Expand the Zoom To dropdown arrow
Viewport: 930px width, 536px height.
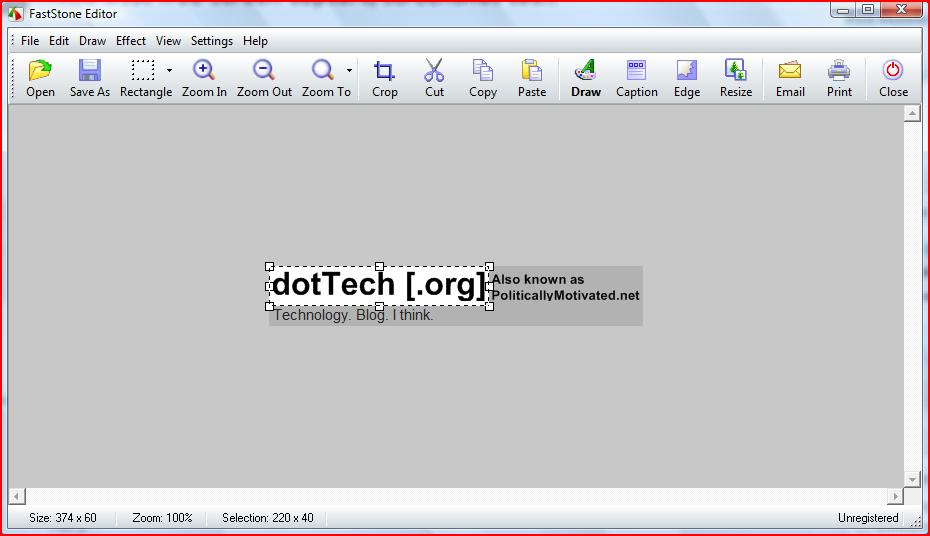[349, 71]
